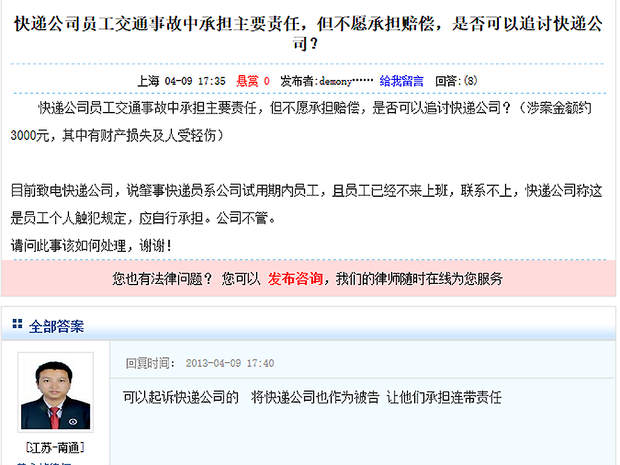This screenshot has height=465, width=620.
Task: Click the 您也有法律问题 banner text
Action: (x=162, y=279)
